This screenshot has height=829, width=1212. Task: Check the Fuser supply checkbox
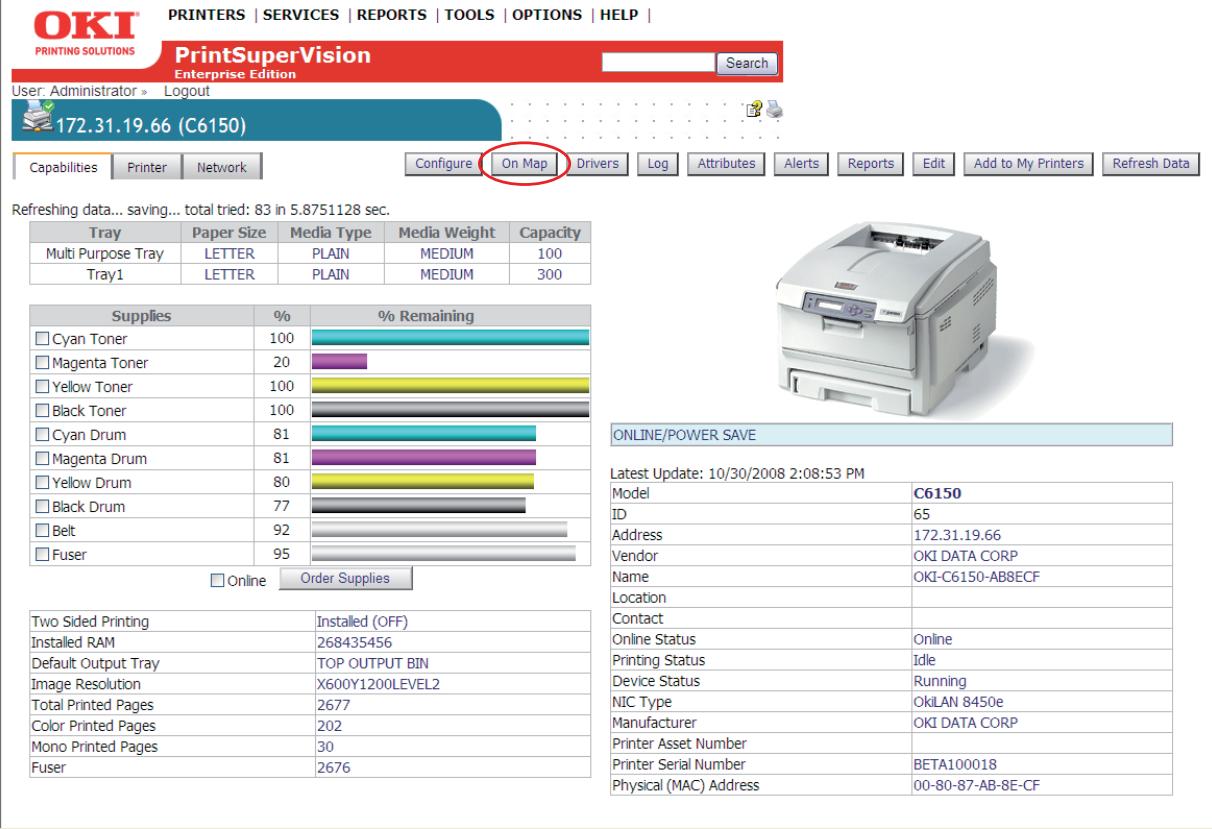[42, 555]
